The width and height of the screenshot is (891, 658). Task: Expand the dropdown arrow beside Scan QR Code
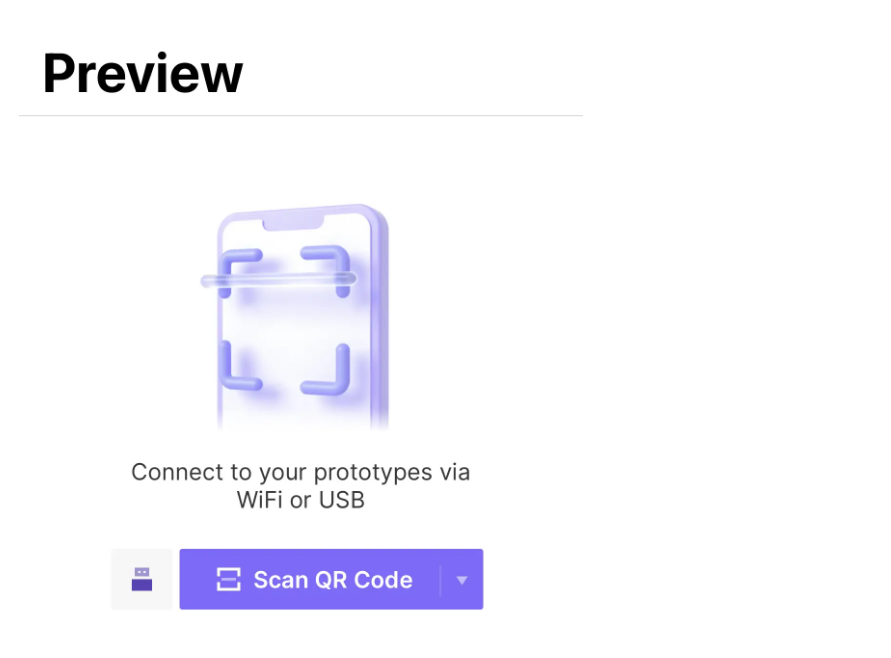[462, 580]
